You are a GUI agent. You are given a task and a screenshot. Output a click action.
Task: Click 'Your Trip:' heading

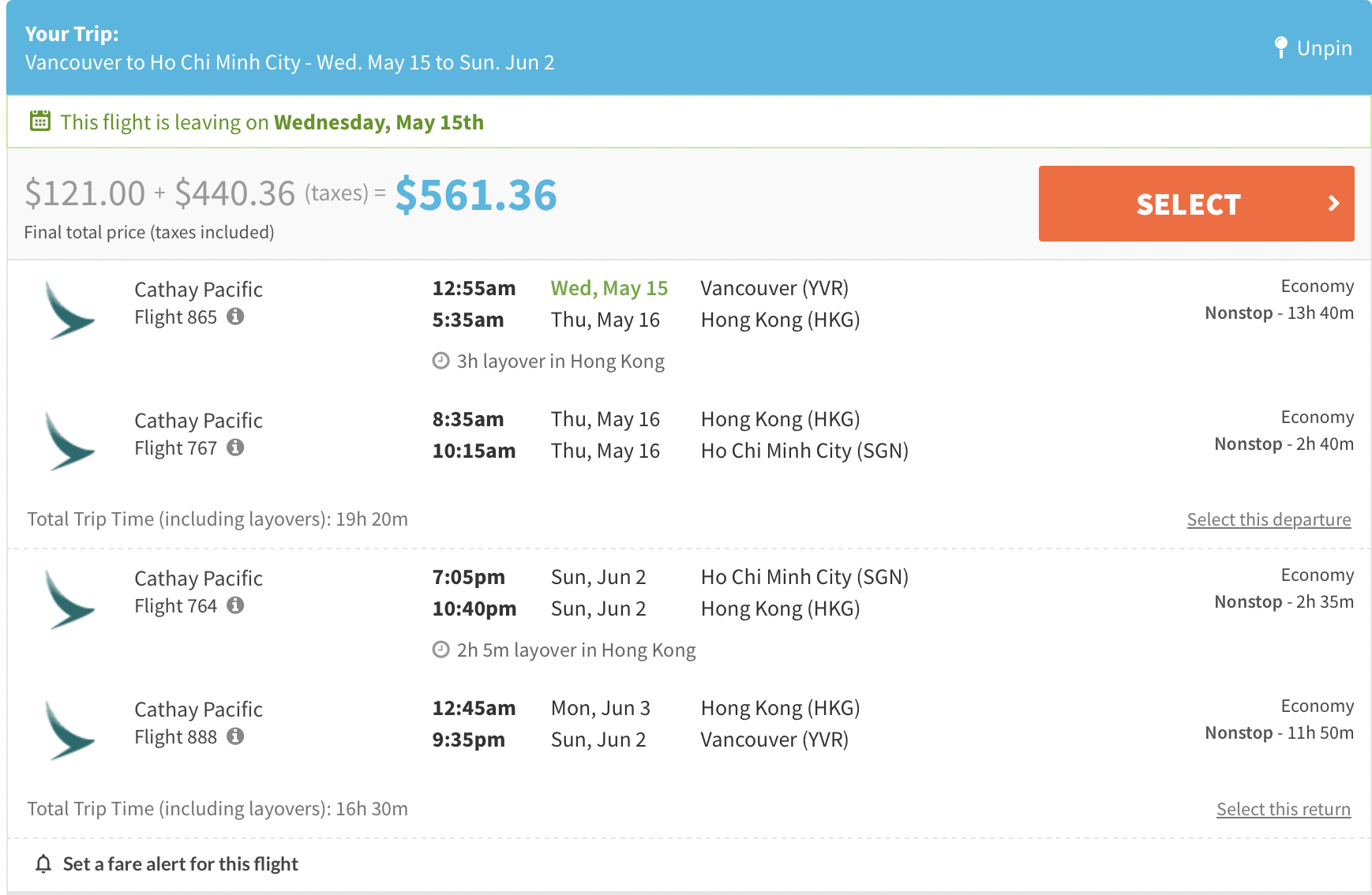pos(72,34)
